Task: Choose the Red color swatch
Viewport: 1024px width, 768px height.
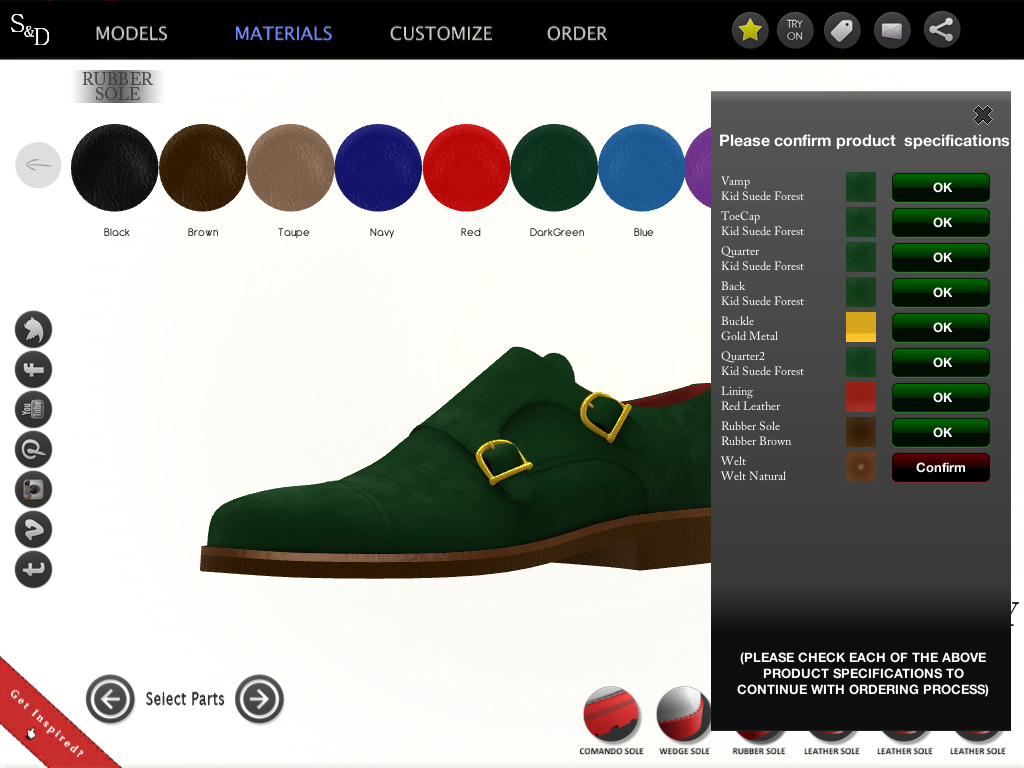Action: coord(466,168)
